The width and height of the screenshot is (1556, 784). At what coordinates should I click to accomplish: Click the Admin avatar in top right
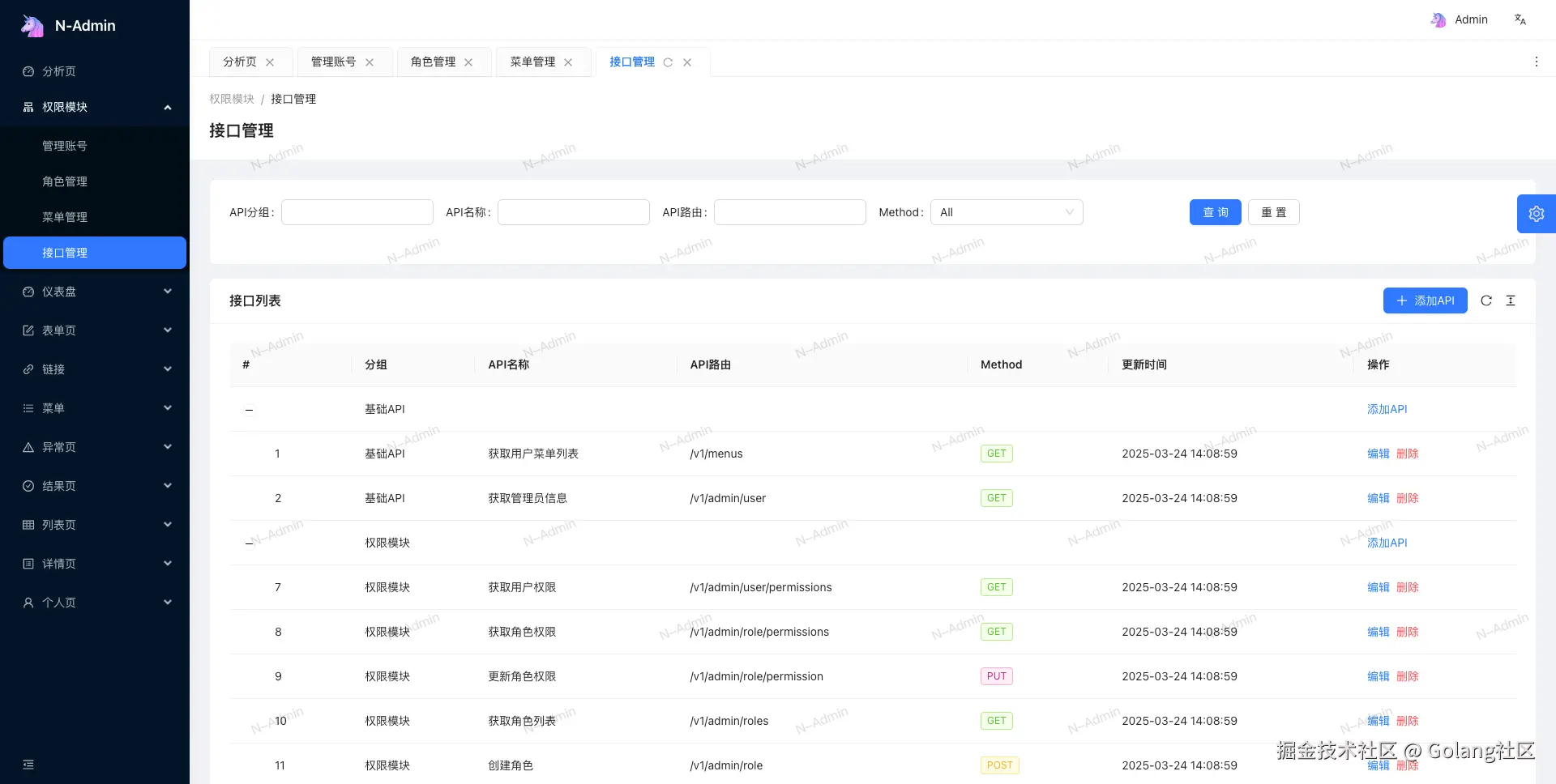click(1439, 19)
